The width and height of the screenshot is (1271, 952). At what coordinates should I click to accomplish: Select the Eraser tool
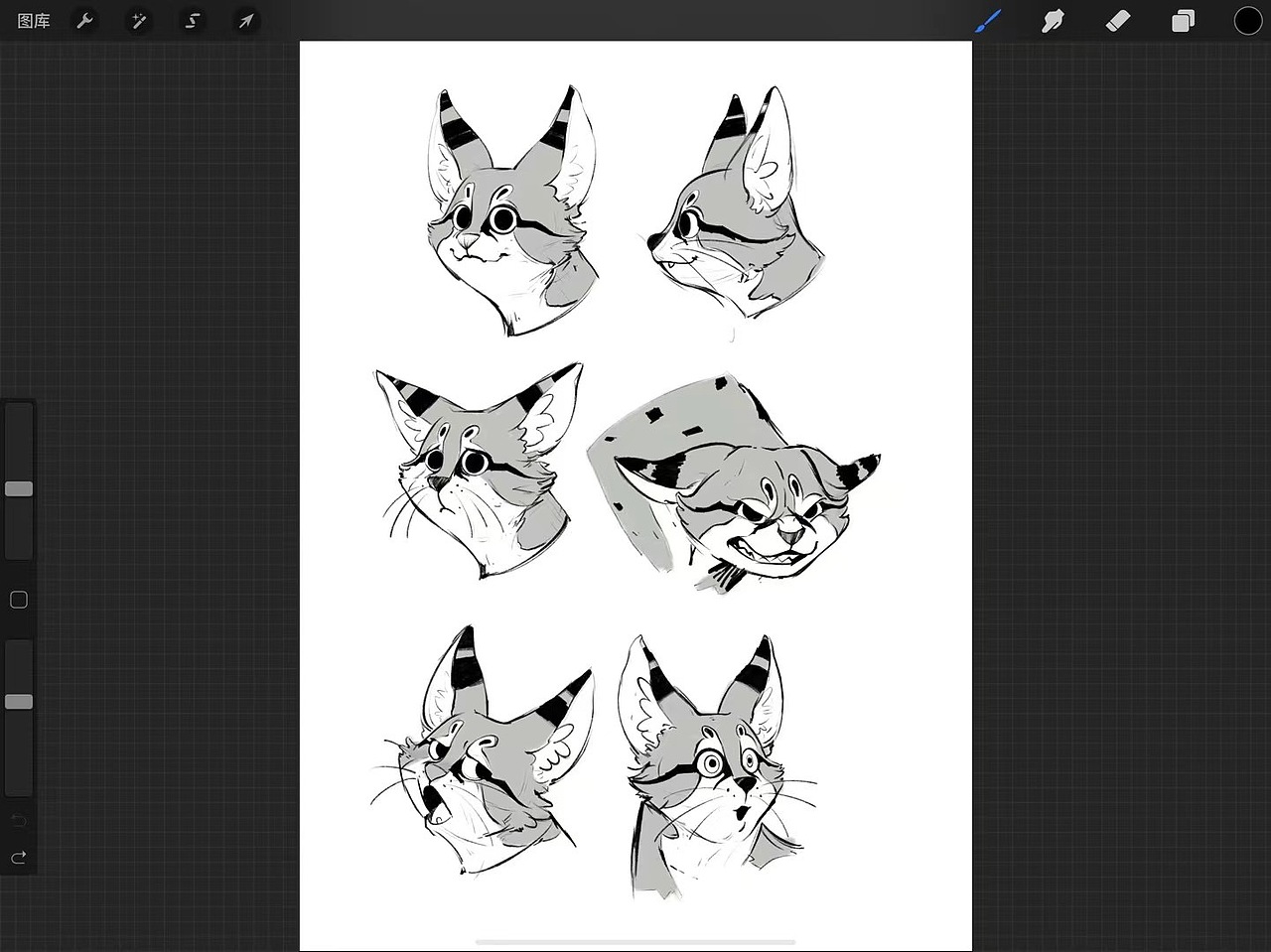tap(1118, 21)
